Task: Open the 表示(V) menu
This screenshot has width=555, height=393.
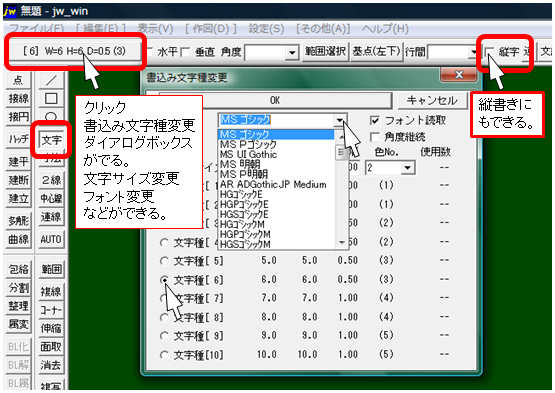Action: [x=155, y=28]
